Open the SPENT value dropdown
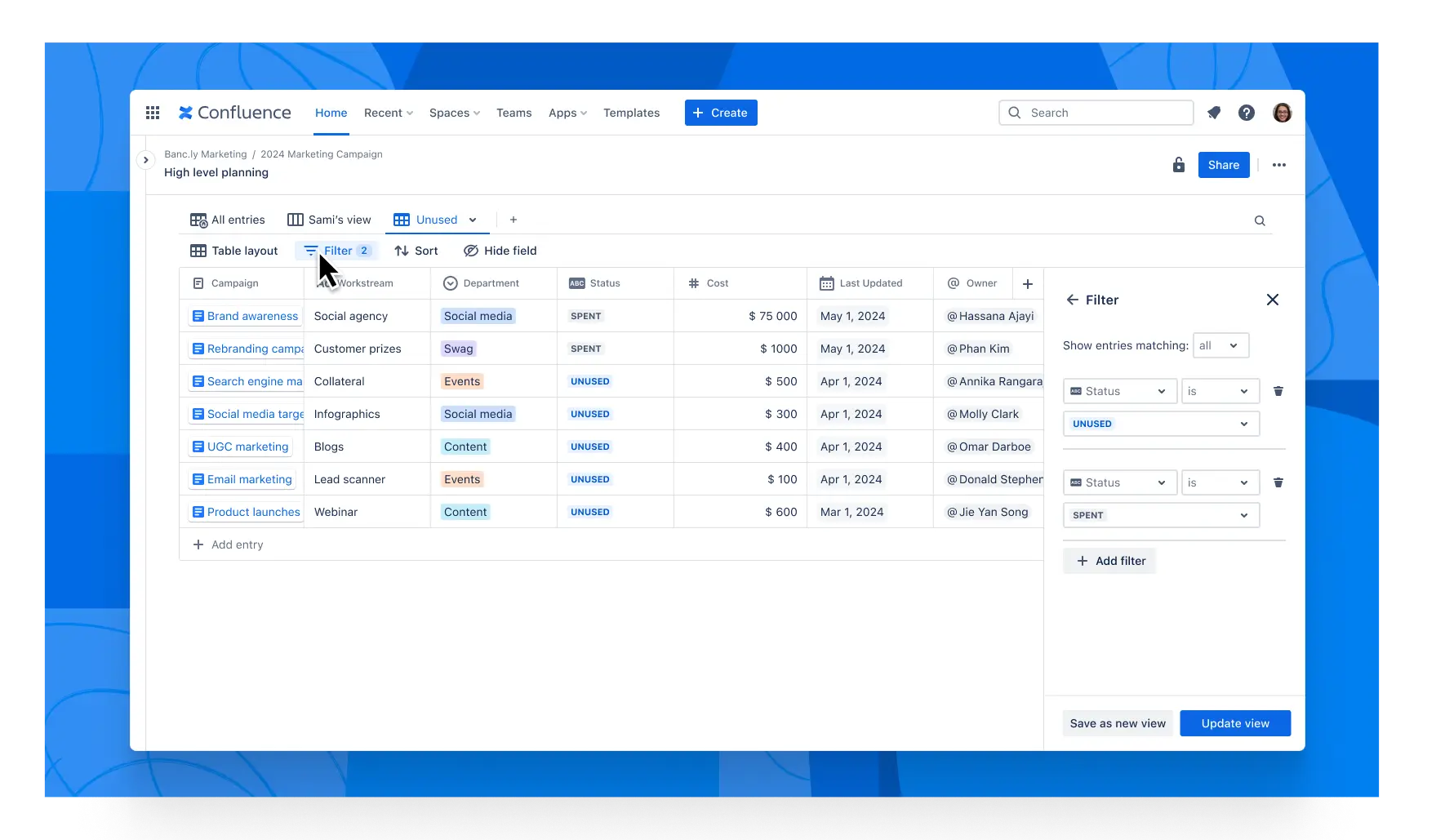The height and width of the screenshot is (840, 1436). pyautogui.click(x=1160, y=515)
